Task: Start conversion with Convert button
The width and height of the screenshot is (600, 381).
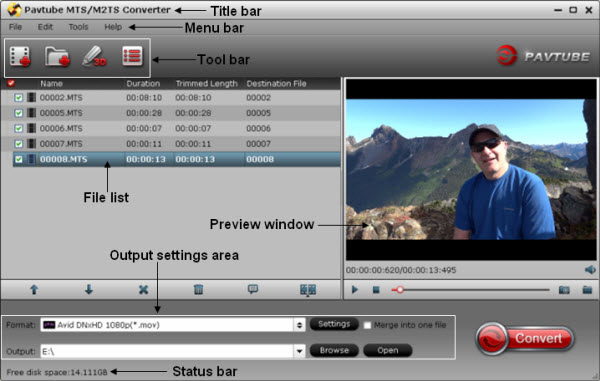Action: pyautogui.click(x=525, y=339)
